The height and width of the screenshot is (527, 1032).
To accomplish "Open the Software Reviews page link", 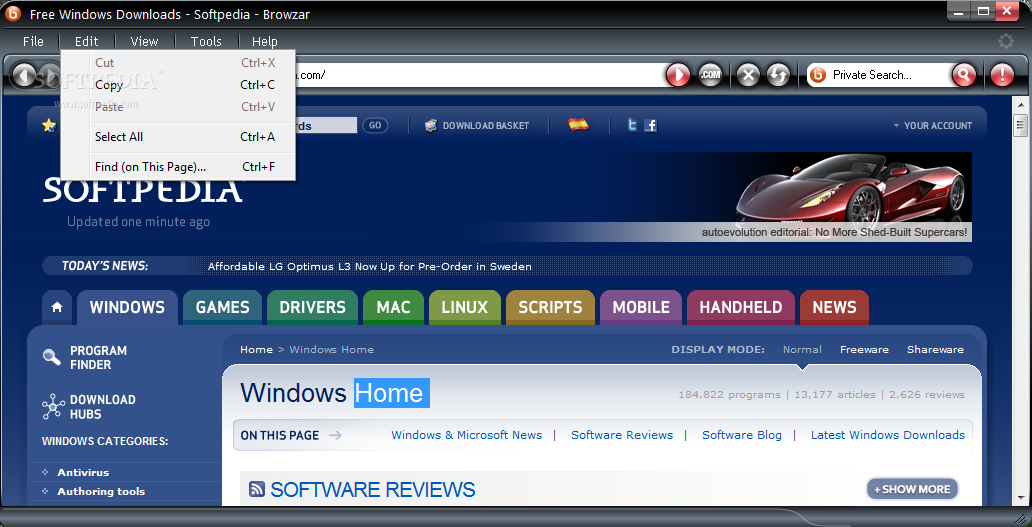I will click(x=622, y=435).
